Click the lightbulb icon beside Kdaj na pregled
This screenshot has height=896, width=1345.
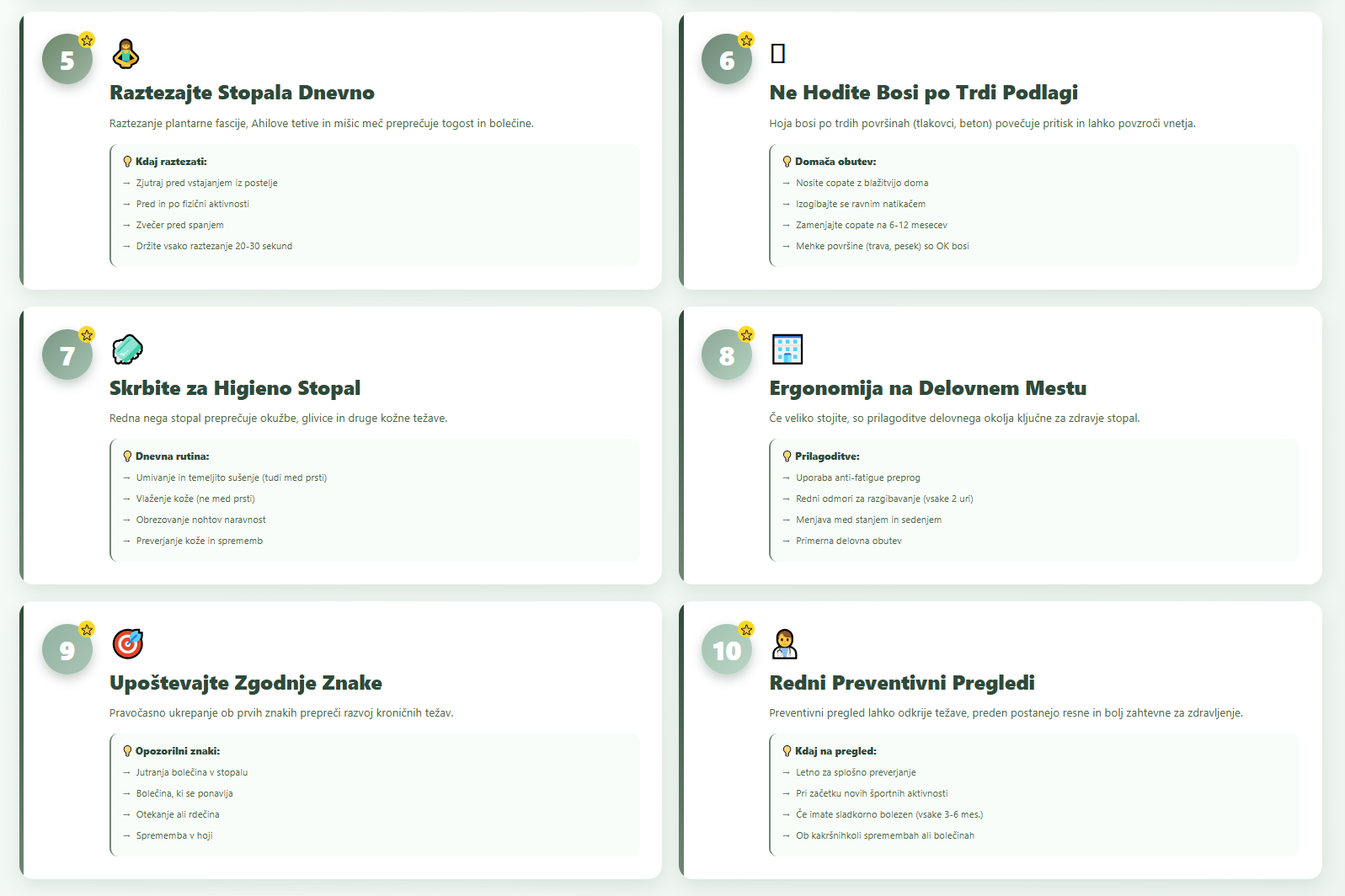[787, 751]
